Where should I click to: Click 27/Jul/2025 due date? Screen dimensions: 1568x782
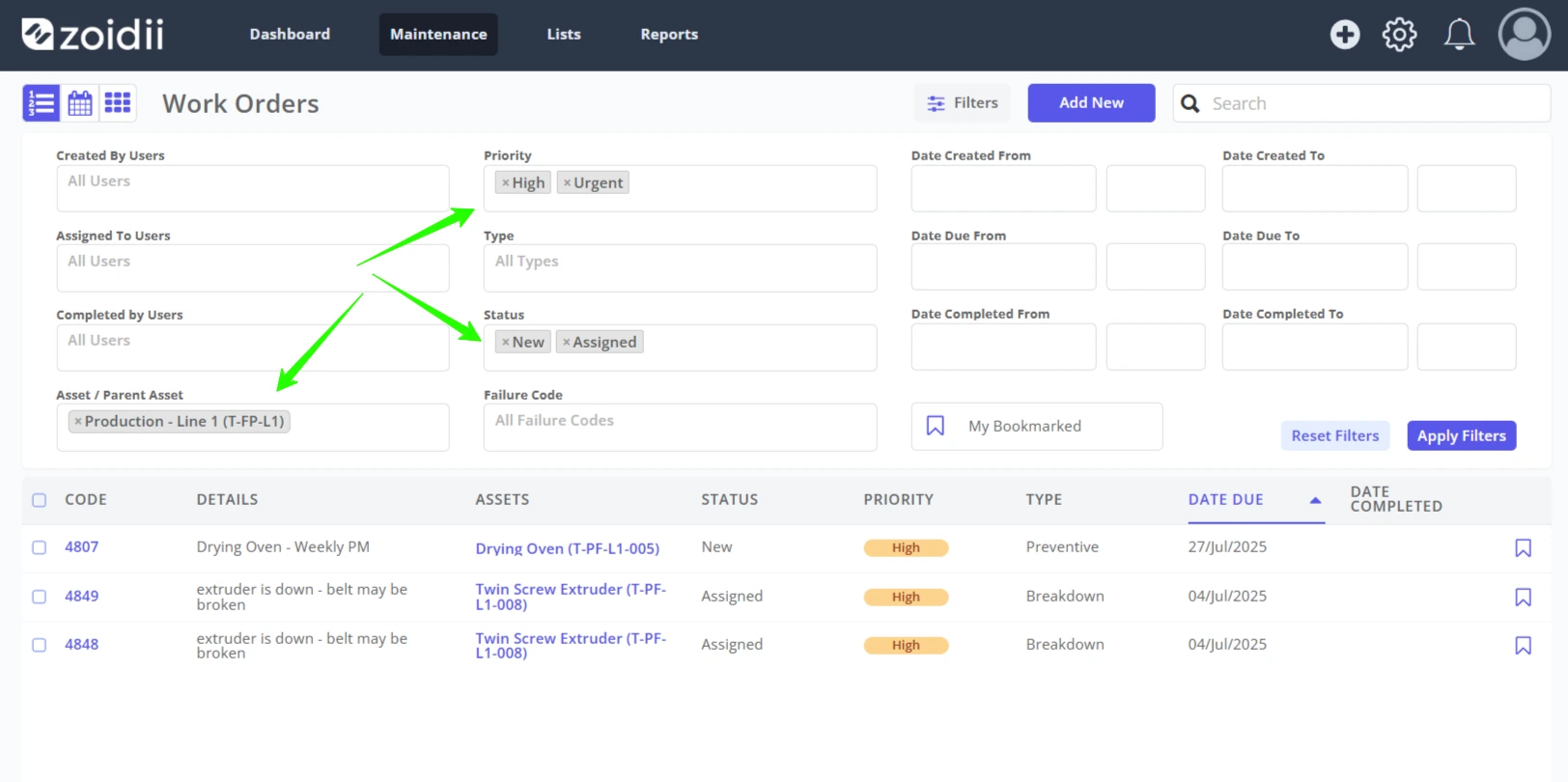click(x=1227, y=547)
